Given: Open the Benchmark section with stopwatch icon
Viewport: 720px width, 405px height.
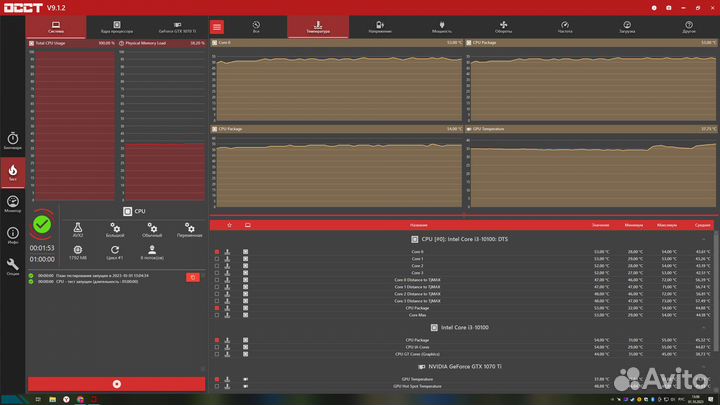Looking at the screenshot, I should click(12, 141).
